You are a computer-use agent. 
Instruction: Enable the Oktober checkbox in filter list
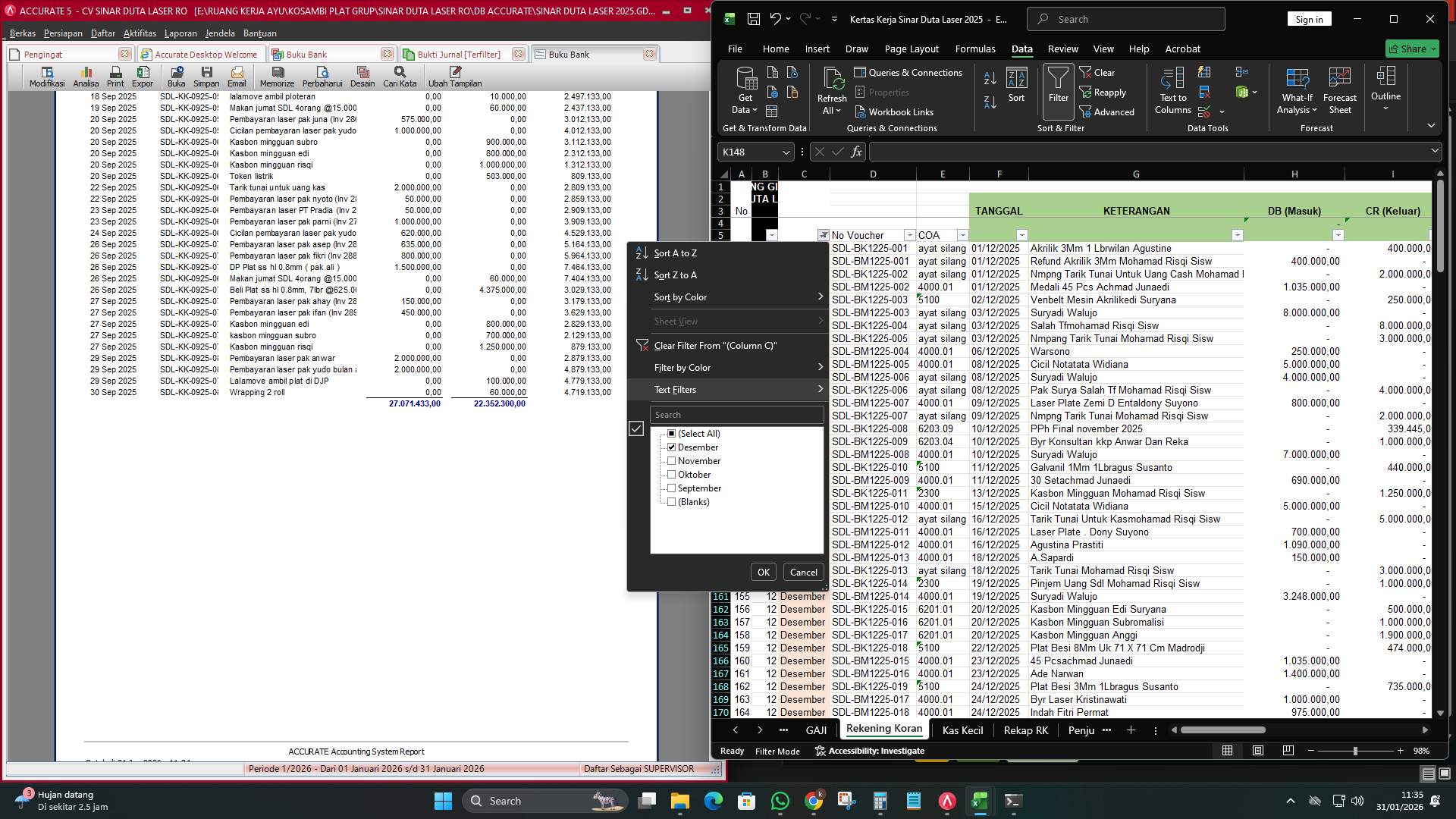672,474
